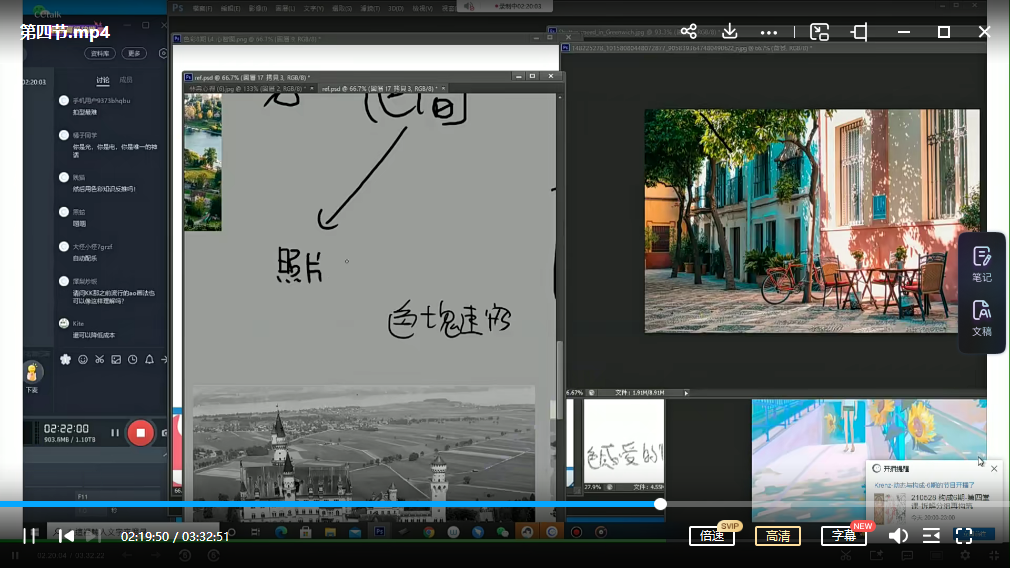This screenshot has width=1010, height=568.
Task: Click the grayscale castle image
Action: (x=364, y=453)
